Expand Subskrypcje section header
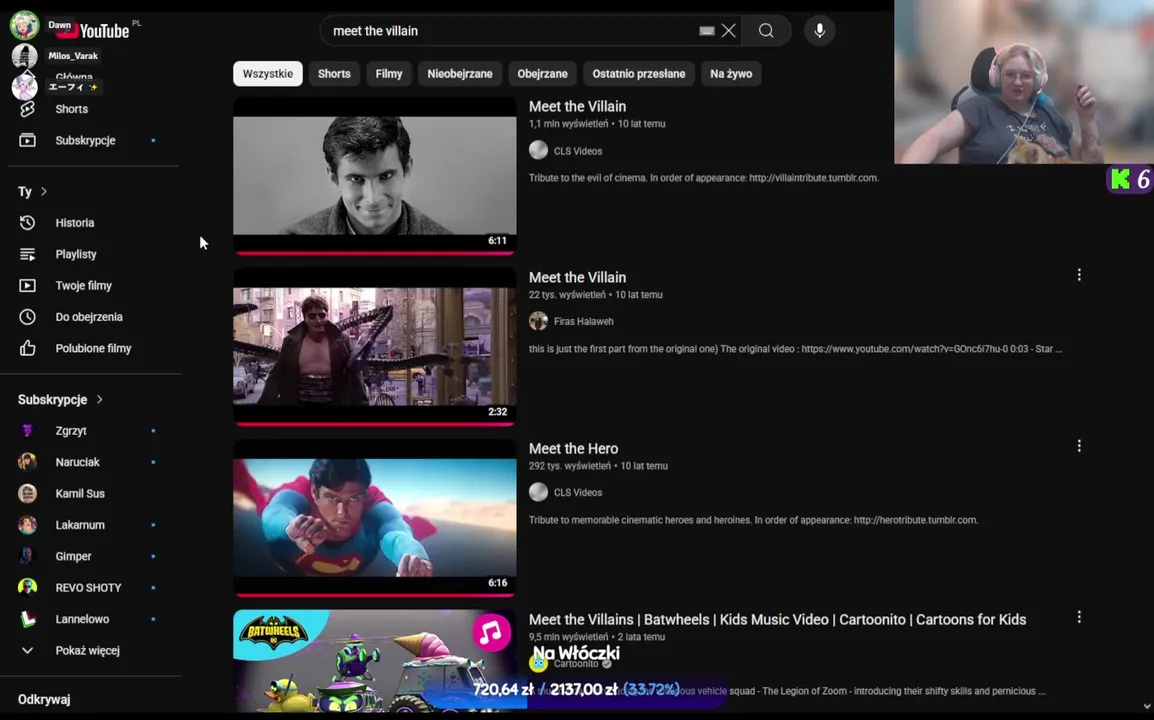Screen dimensions: 1154x720 coord(60,400)
